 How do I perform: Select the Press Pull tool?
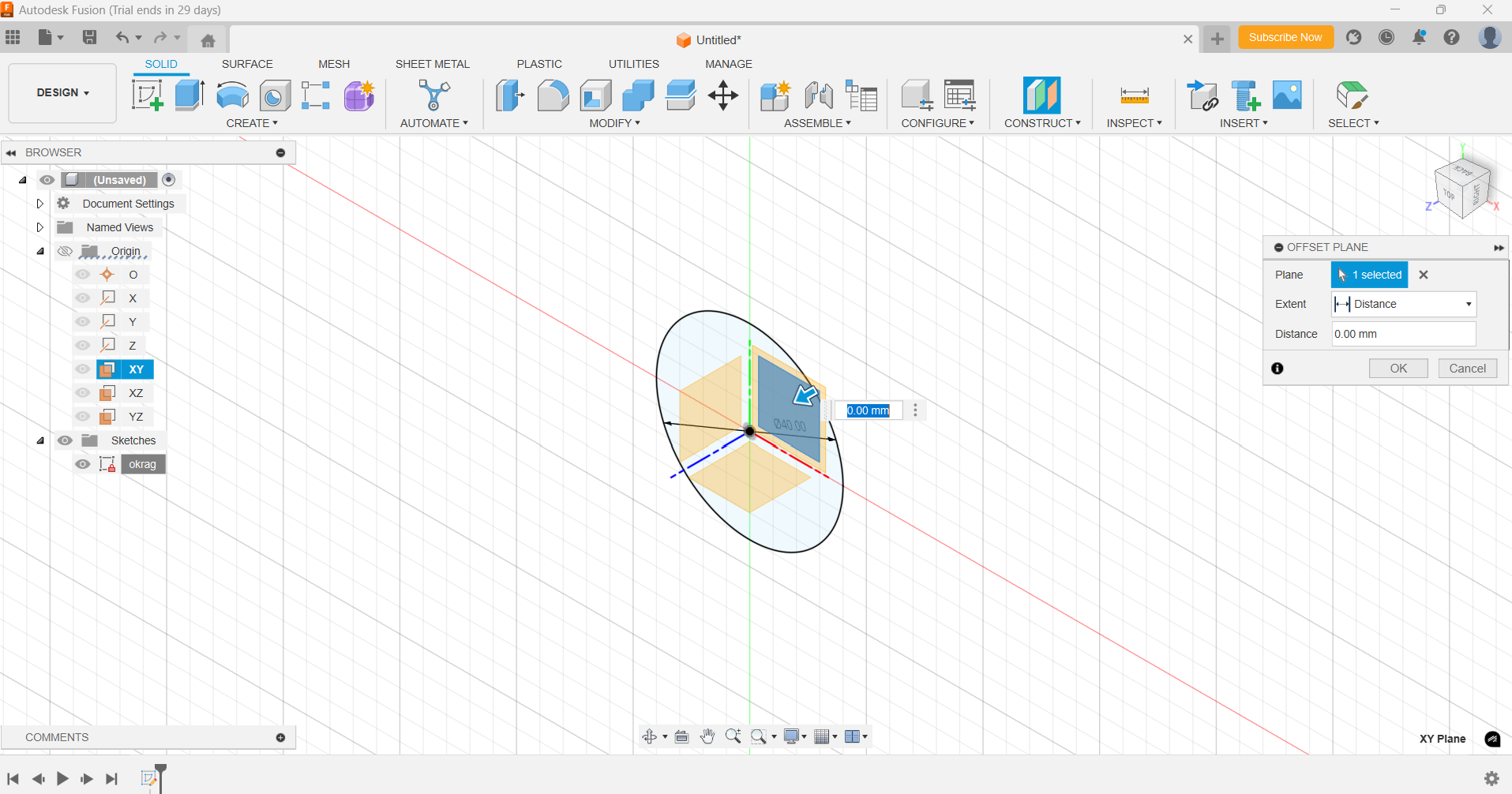pos(510,96)
